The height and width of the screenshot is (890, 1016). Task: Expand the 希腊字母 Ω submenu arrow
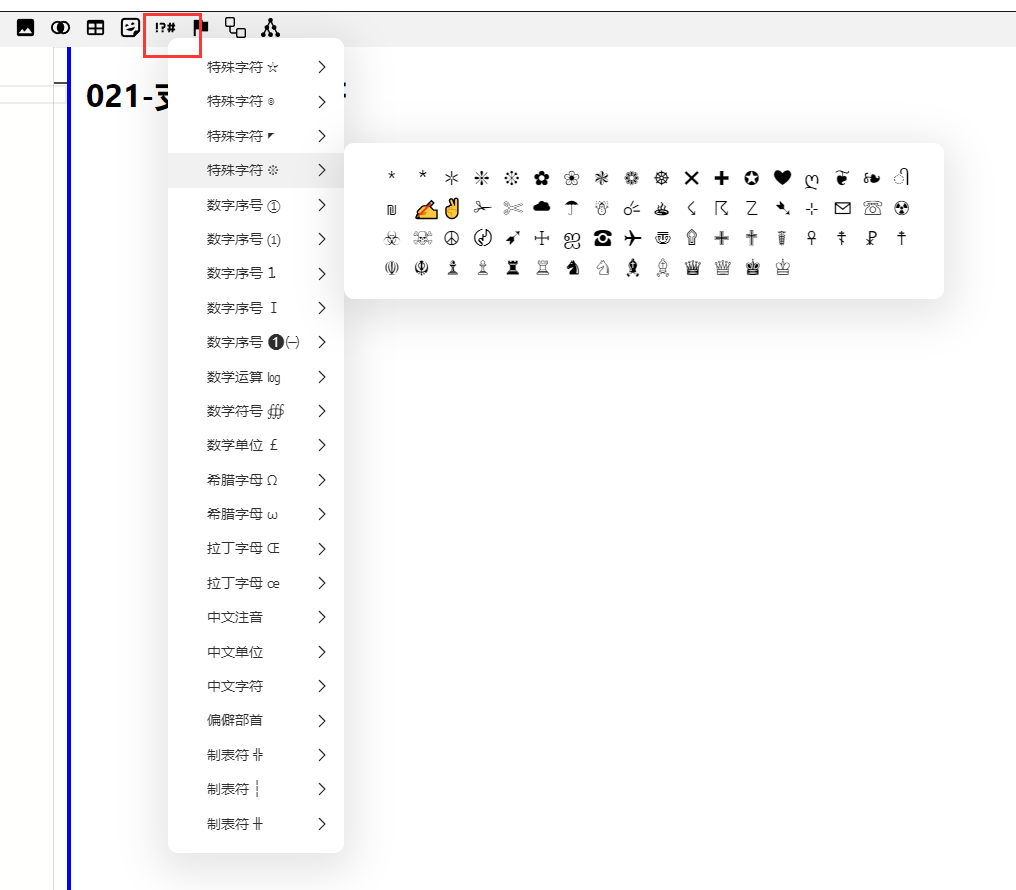322,480
